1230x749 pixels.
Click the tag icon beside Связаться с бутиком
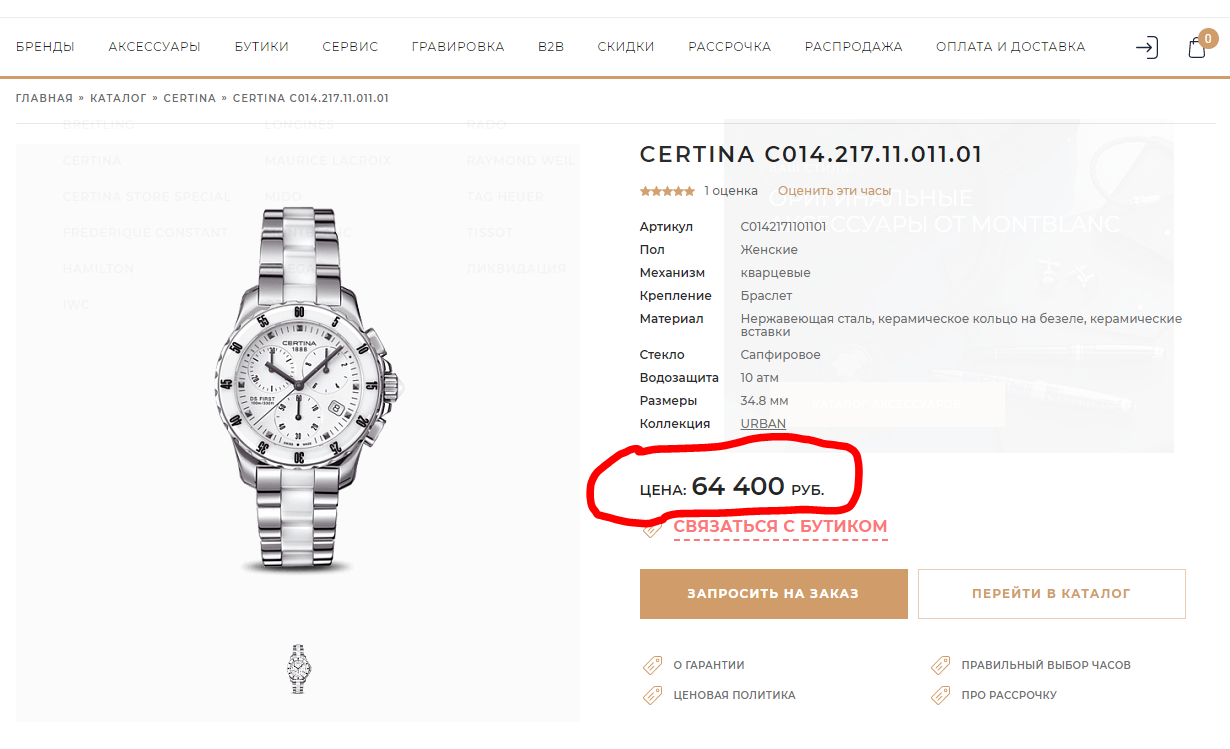pyautogui.click(x=652, y=529)
